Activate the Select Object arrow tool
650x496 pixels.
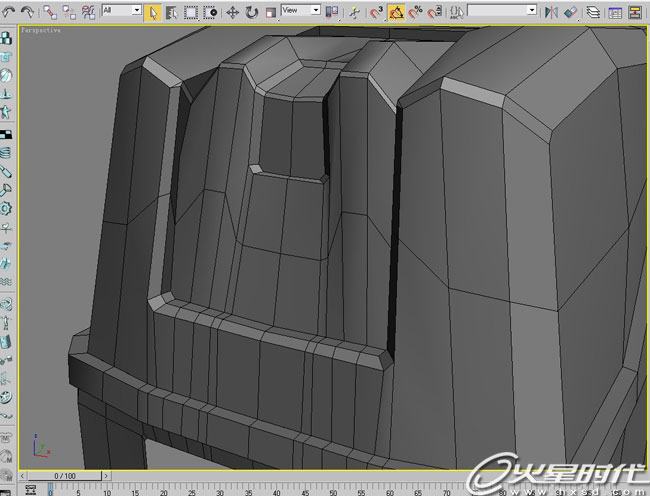click(153, 13)
